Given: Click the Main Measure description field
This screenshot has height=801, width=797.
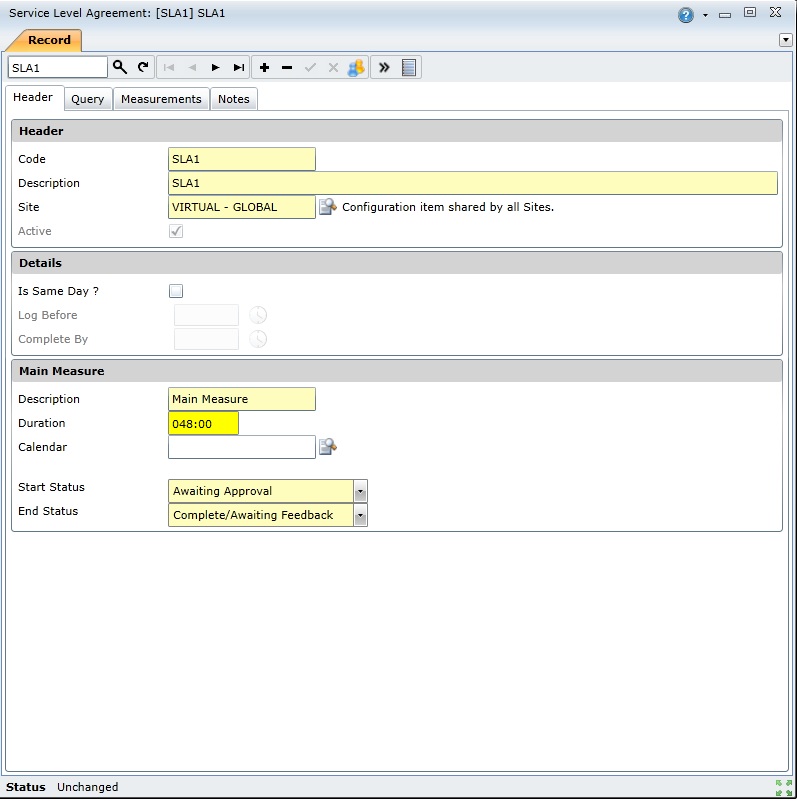Looking at the screenshot, I should tap(242, 399).
